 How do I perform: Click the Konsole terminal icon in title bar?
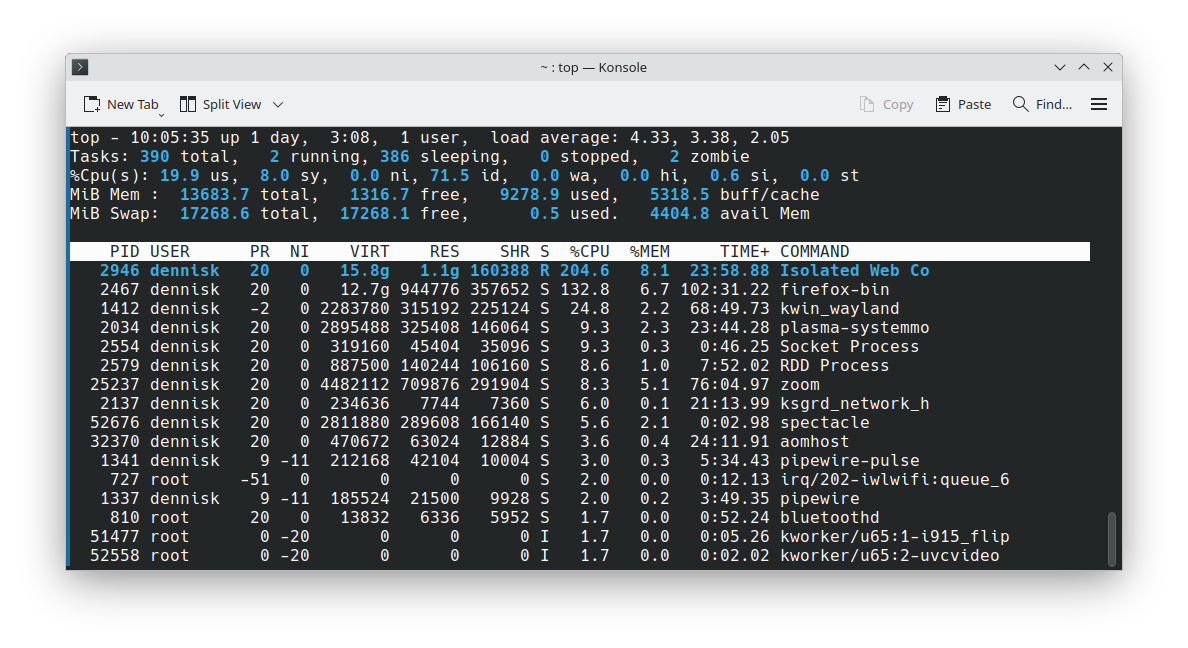point(81,67)
